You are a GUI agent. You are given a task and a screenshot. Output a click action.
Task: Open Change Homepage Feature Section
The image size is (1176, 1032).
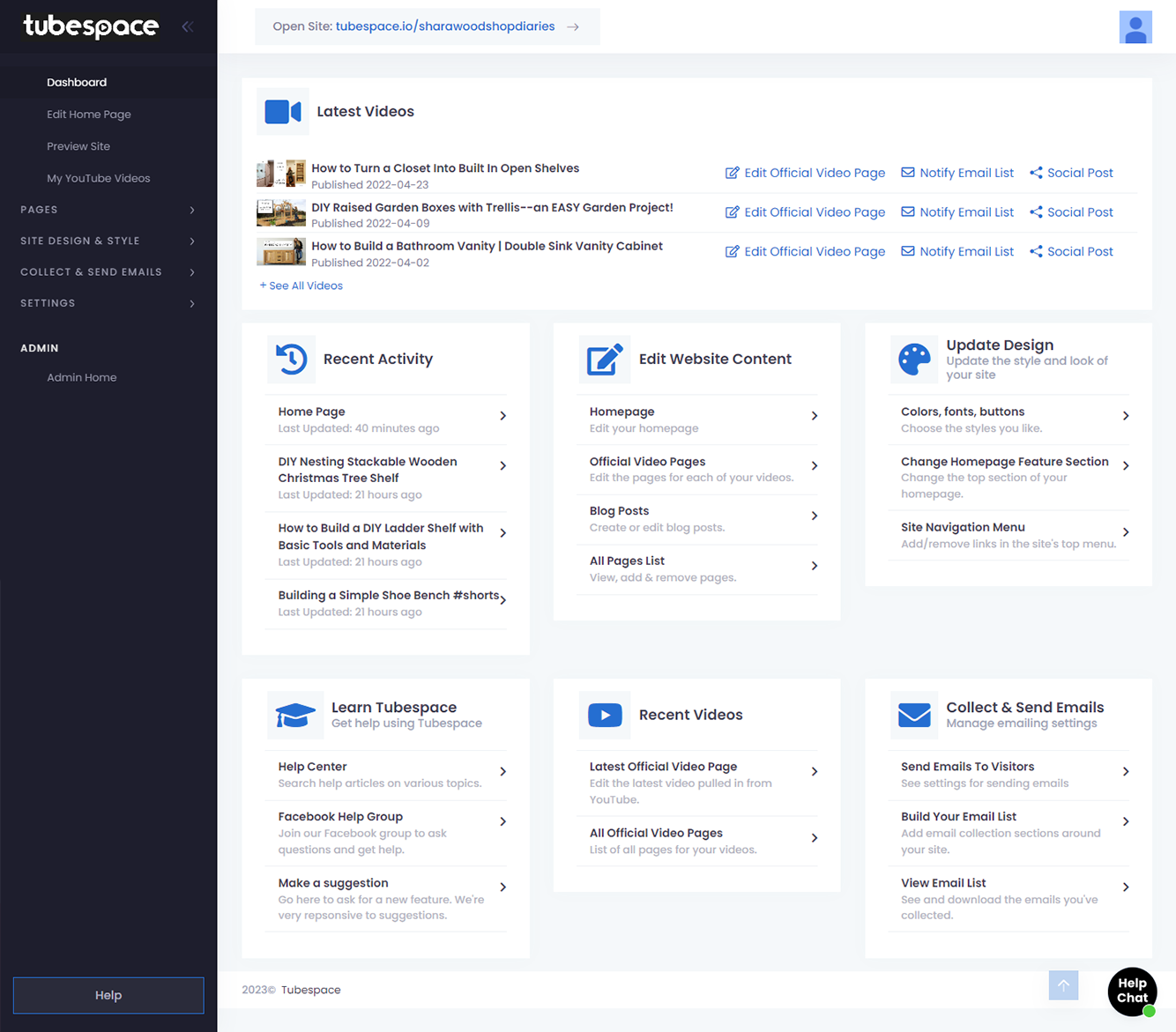point(1009,478)
